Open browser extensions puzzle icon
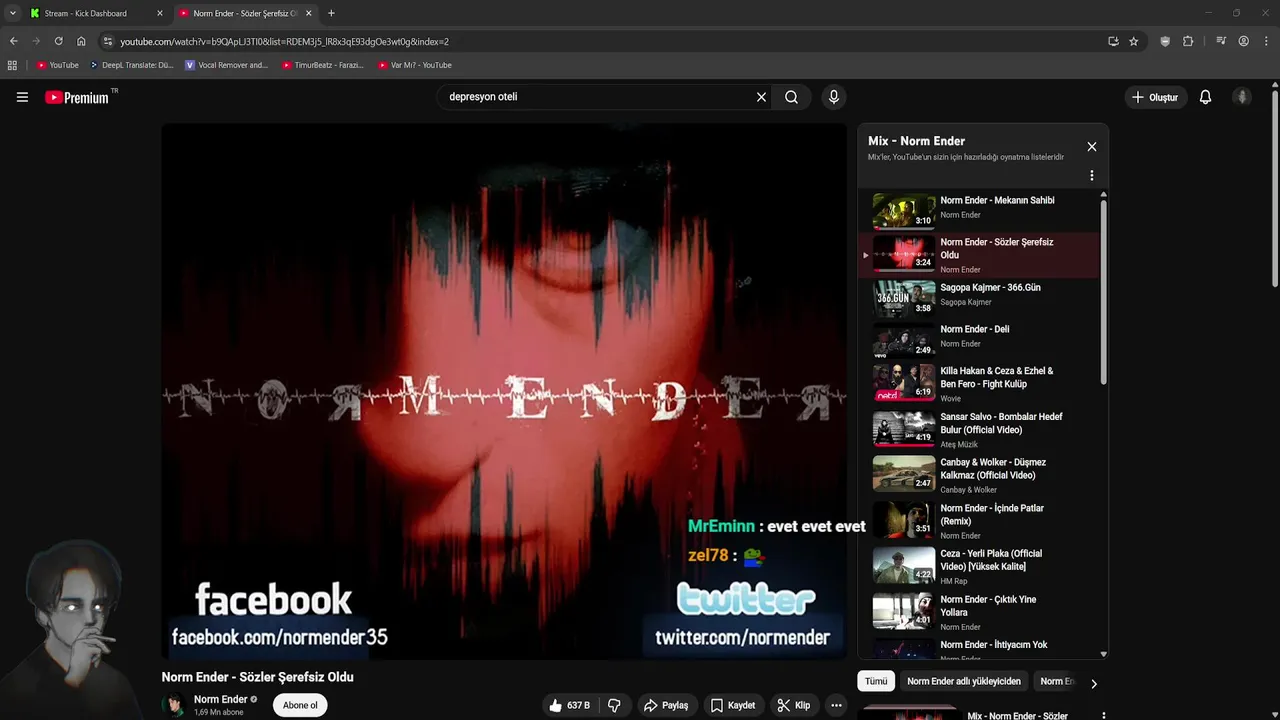Screen dimensions: 1280x720 coord(1188,41)
